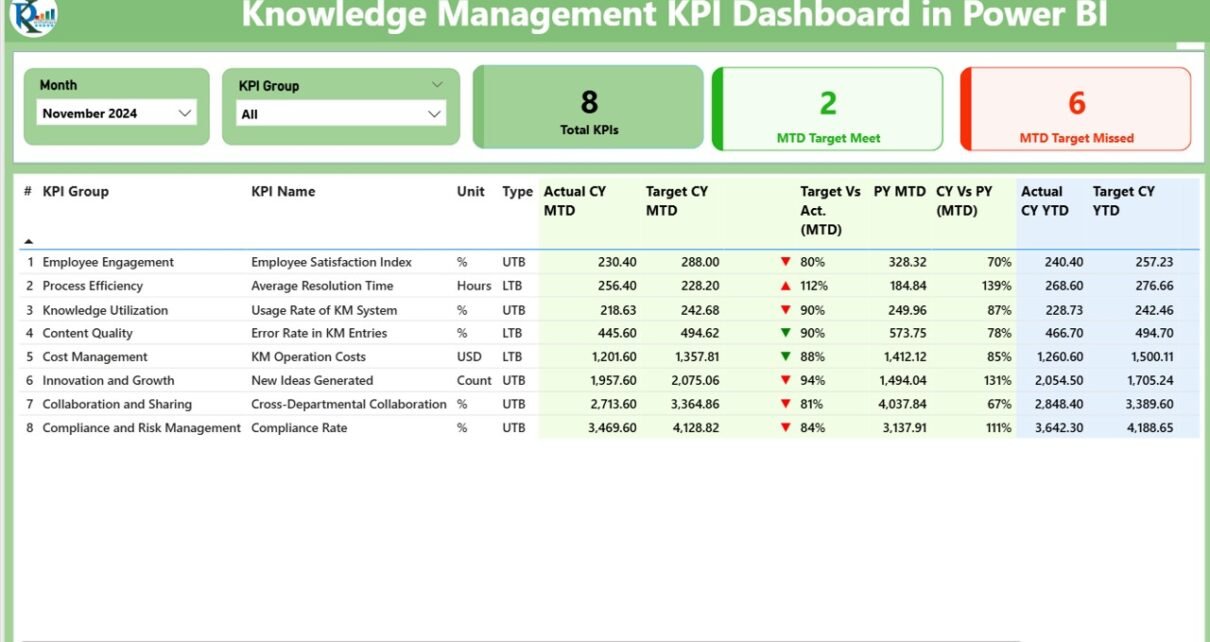Sort by the Target CY YTD column header
This screenshot has height=642, width=1210.
1124,201
